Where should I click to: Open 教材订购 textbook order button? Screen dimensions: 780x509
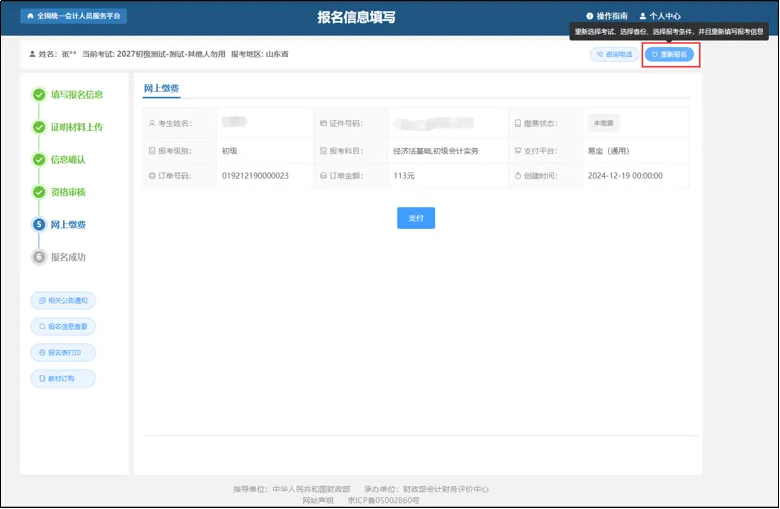[x=63, y=379]
